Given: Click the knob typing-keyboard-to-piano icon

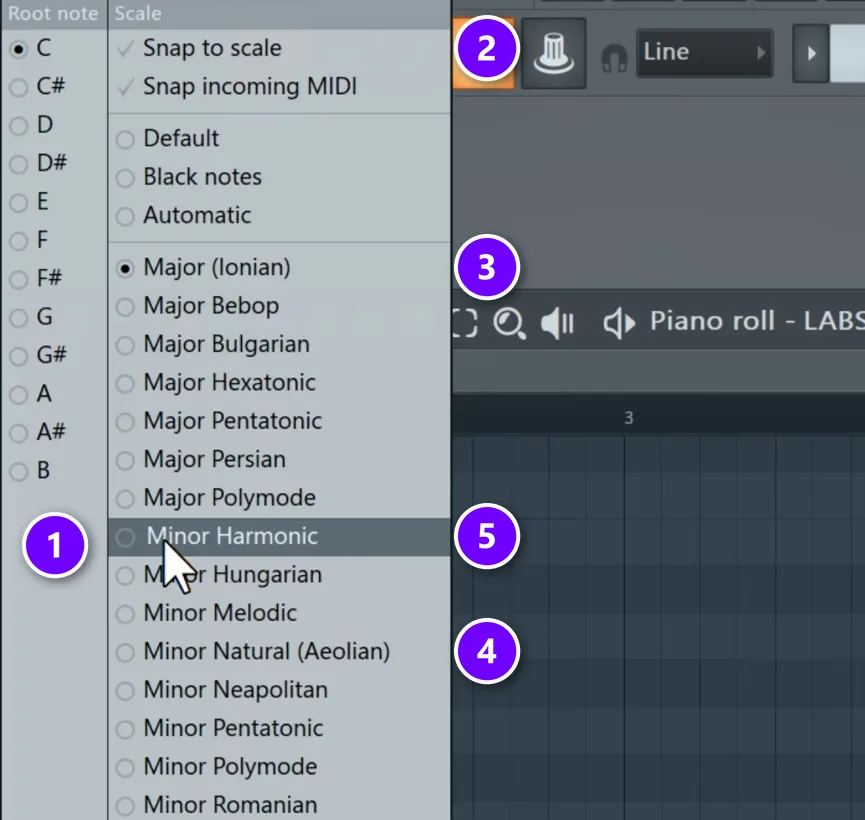Looking at the screenshot, I should point(553,53).
